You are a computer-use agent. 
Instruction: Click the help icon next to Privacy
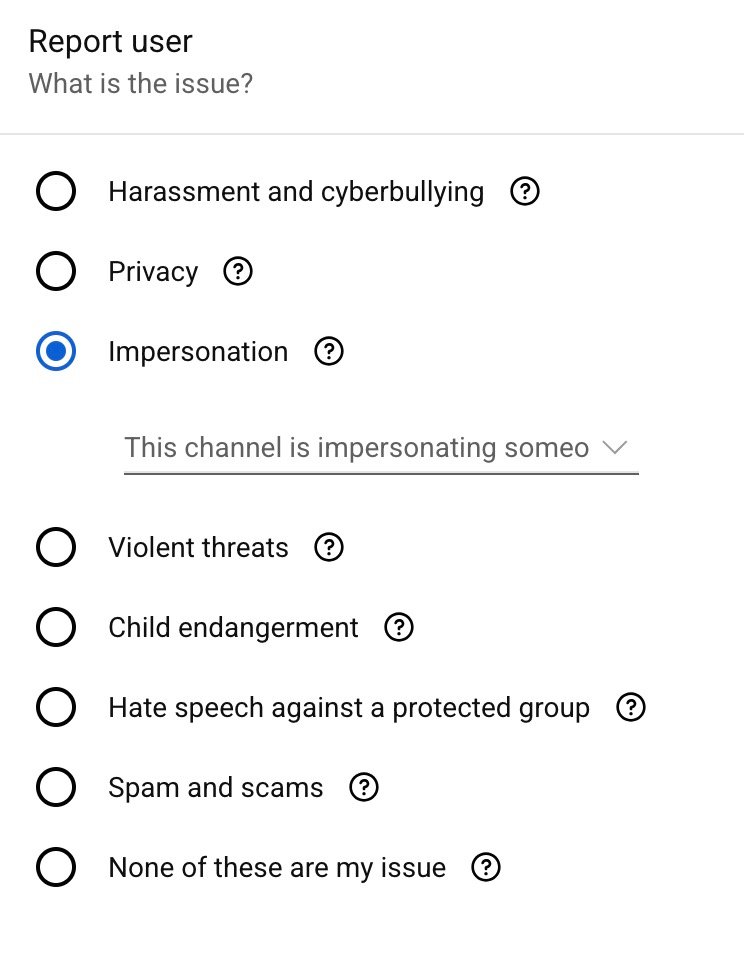tap(238, 271)
